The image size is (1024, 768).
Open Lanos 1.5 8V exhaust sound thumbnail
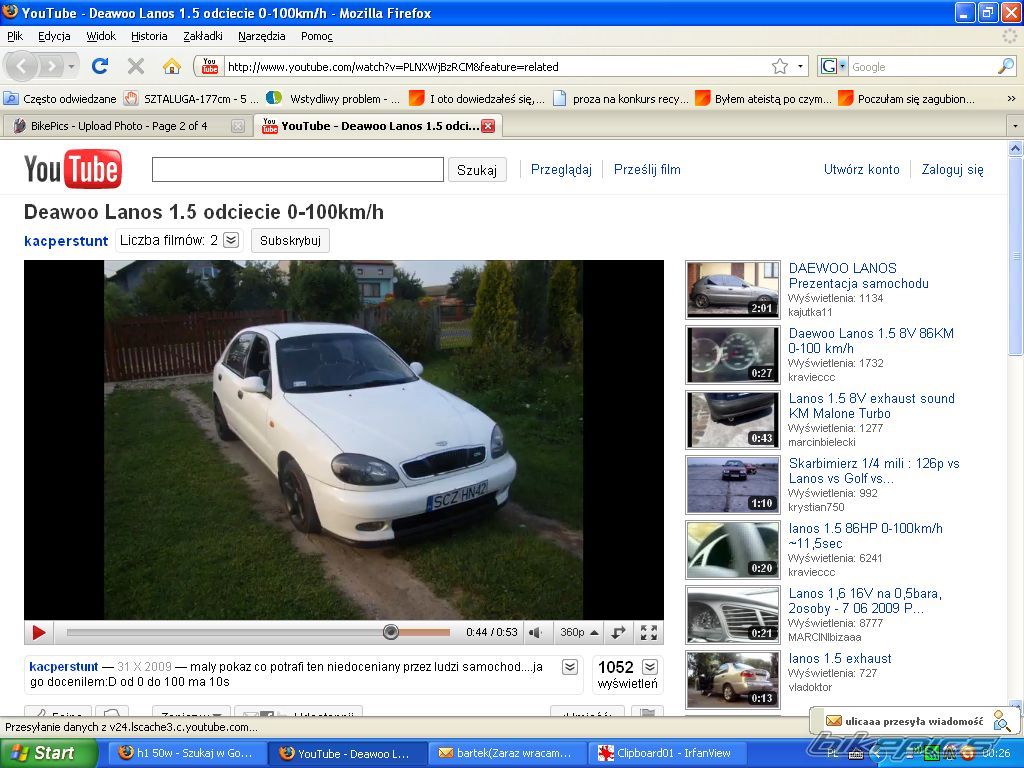(733, 420)
